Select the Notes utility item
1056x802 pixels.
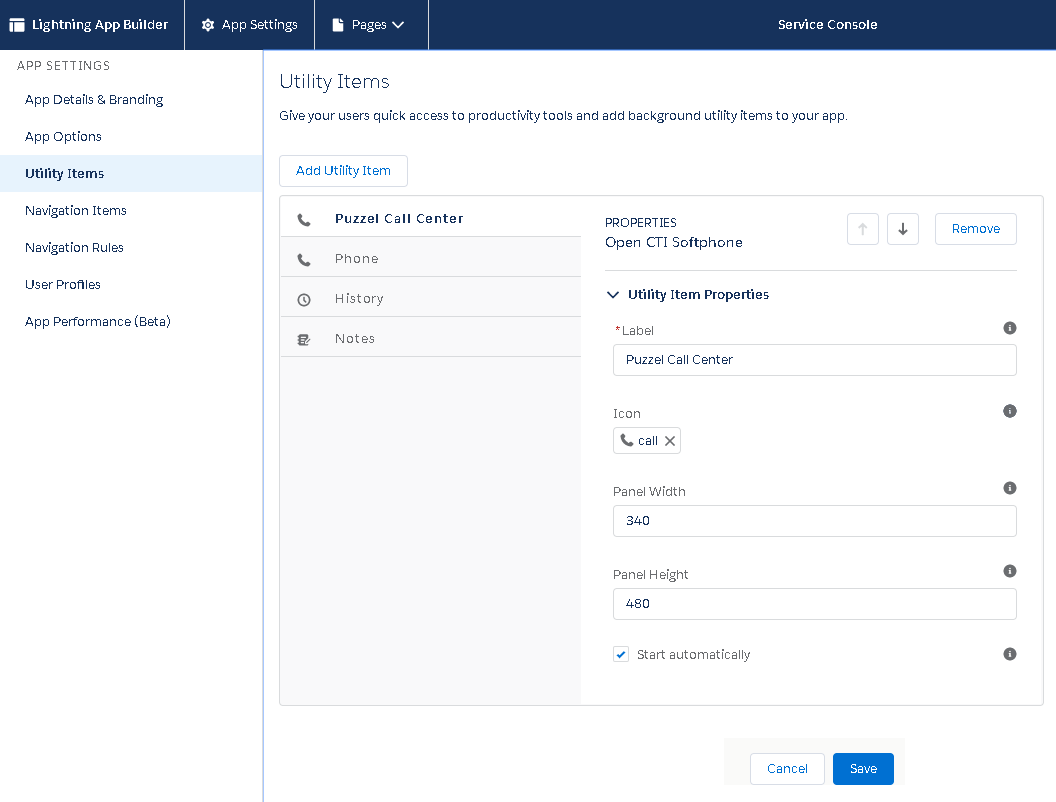[x=355, y=339]
